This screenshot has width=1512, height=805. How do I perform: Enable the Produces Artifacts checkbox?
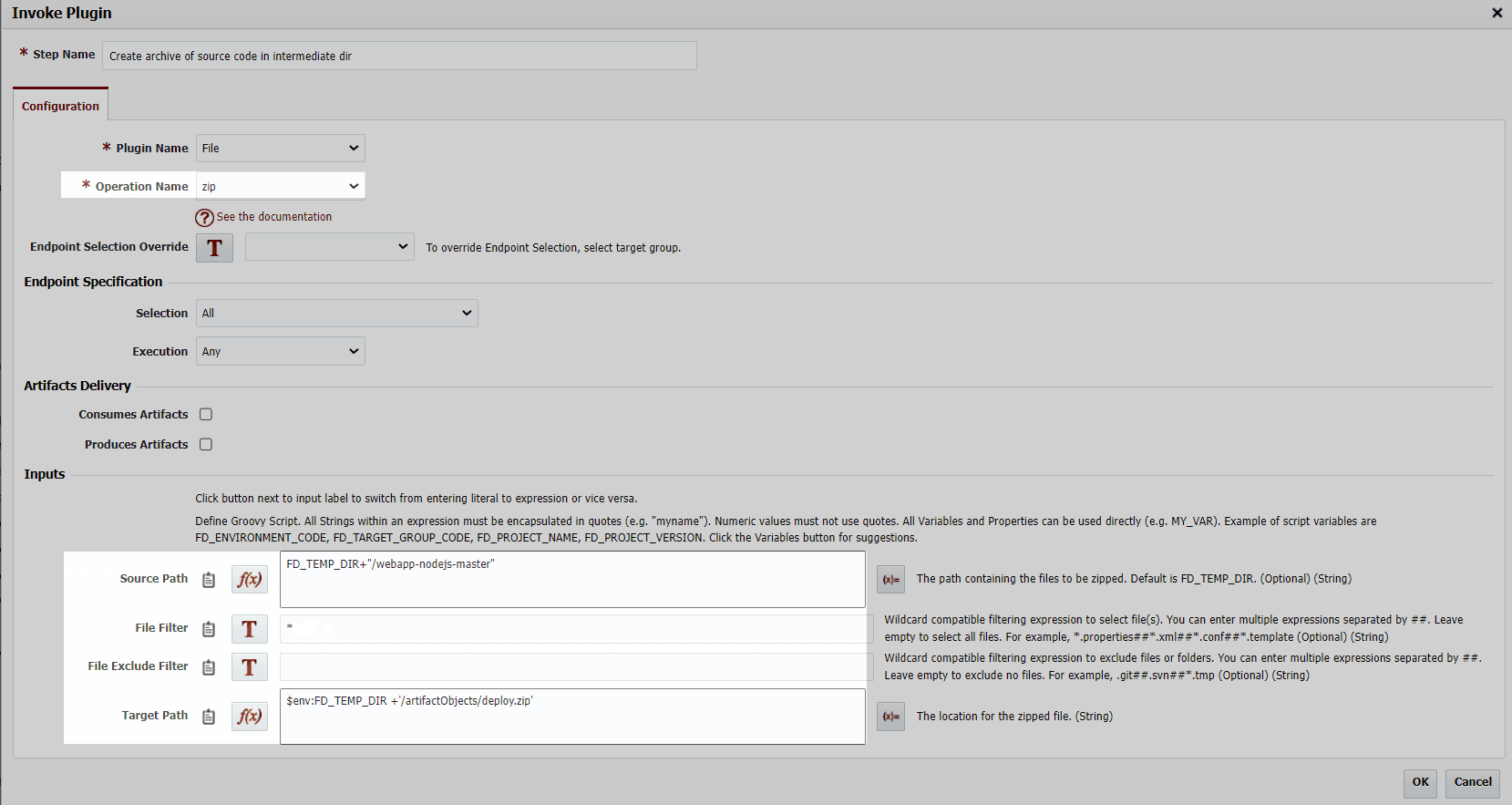click(206, 444)
